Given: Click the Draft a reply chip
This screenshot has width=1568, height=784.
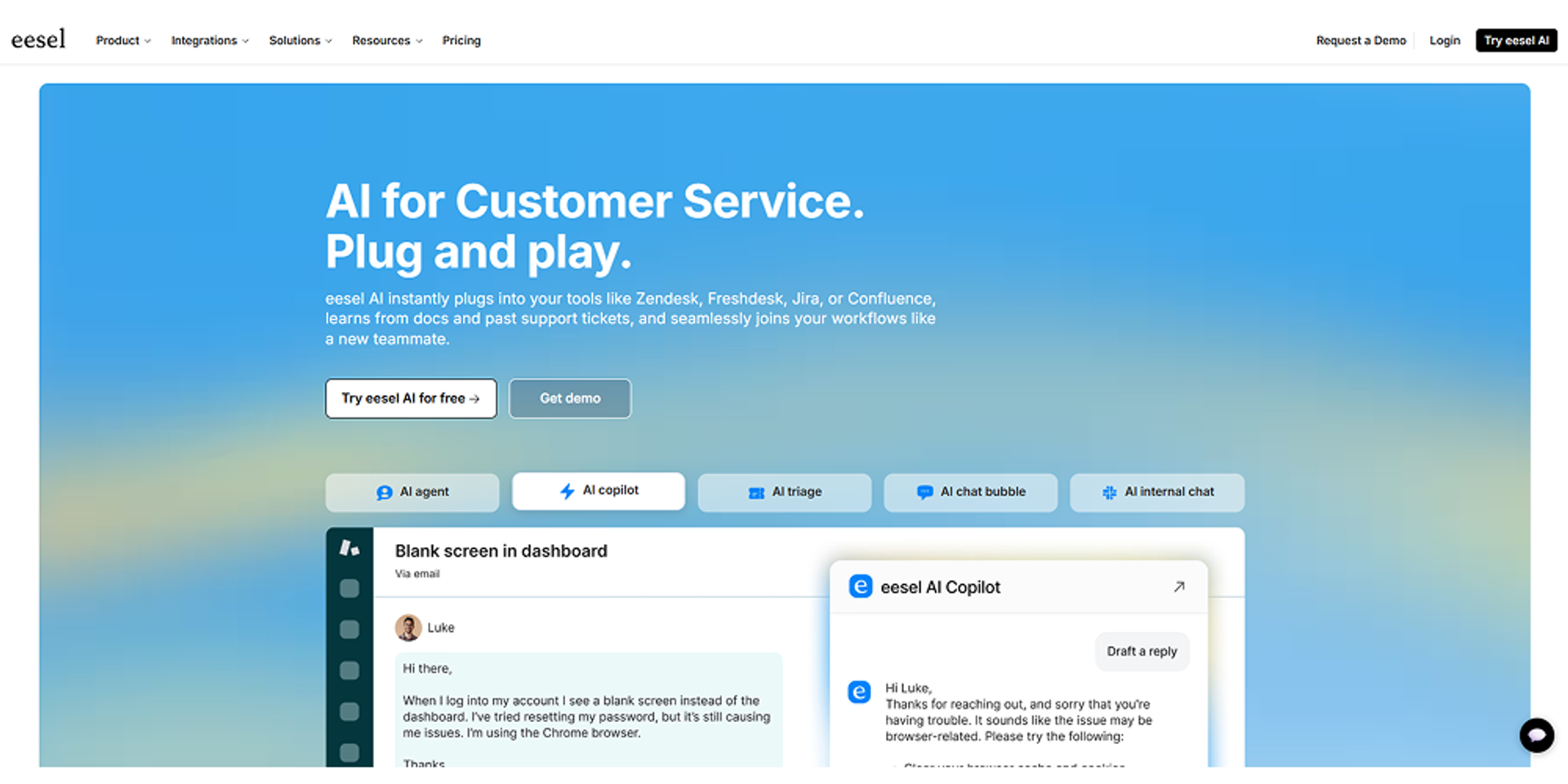Looking at the screenshot, I should [1142, 651].
